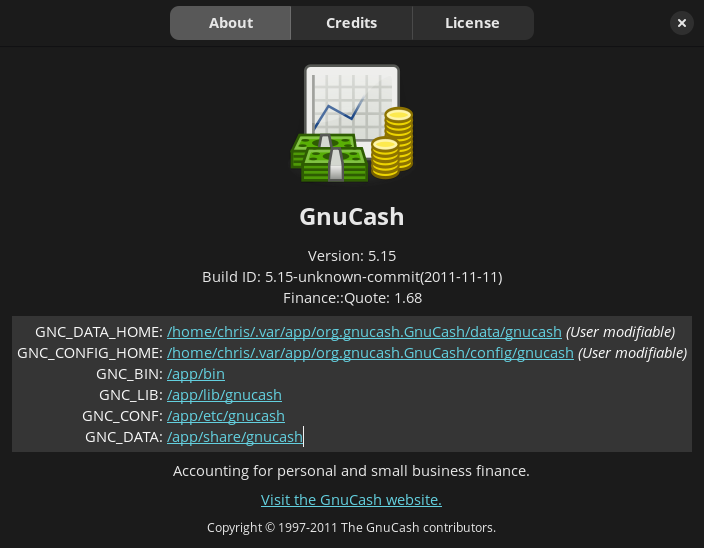The height and width of the screenshot is (548, 704).
Task: Click the GNC_DATA_HOME label
Action: pos(98,332)
